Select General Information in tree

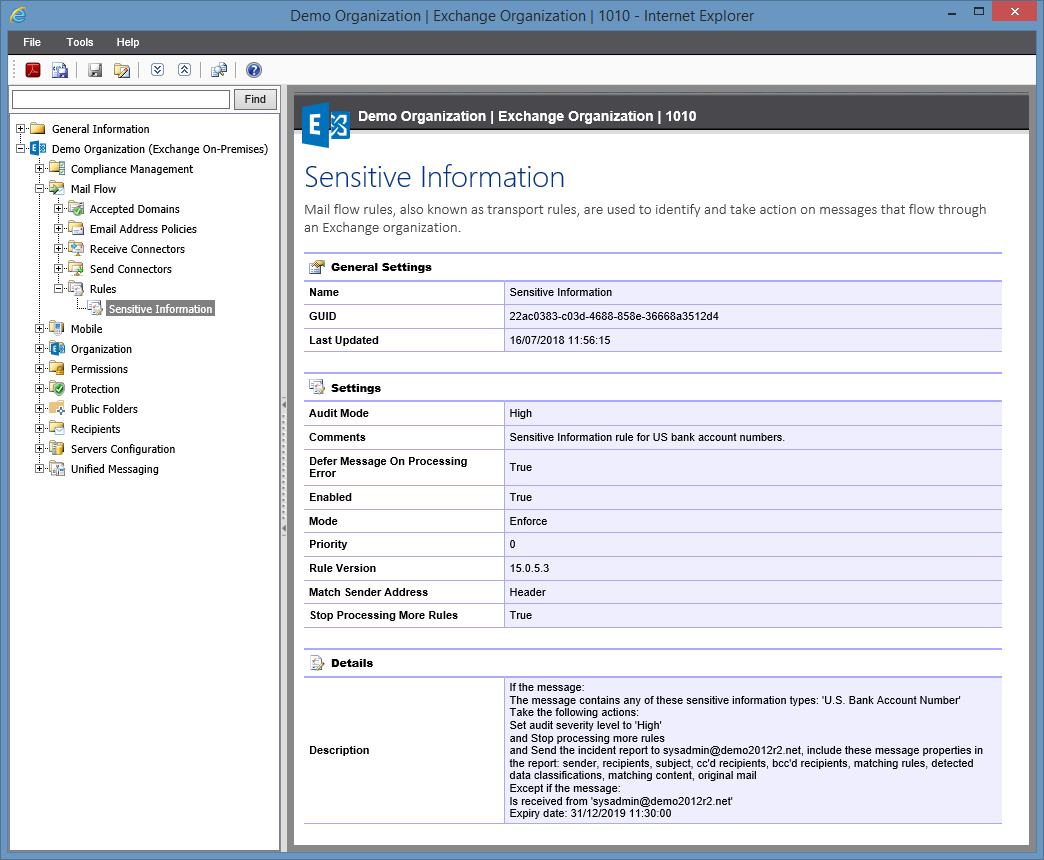[x=101, y=129]
